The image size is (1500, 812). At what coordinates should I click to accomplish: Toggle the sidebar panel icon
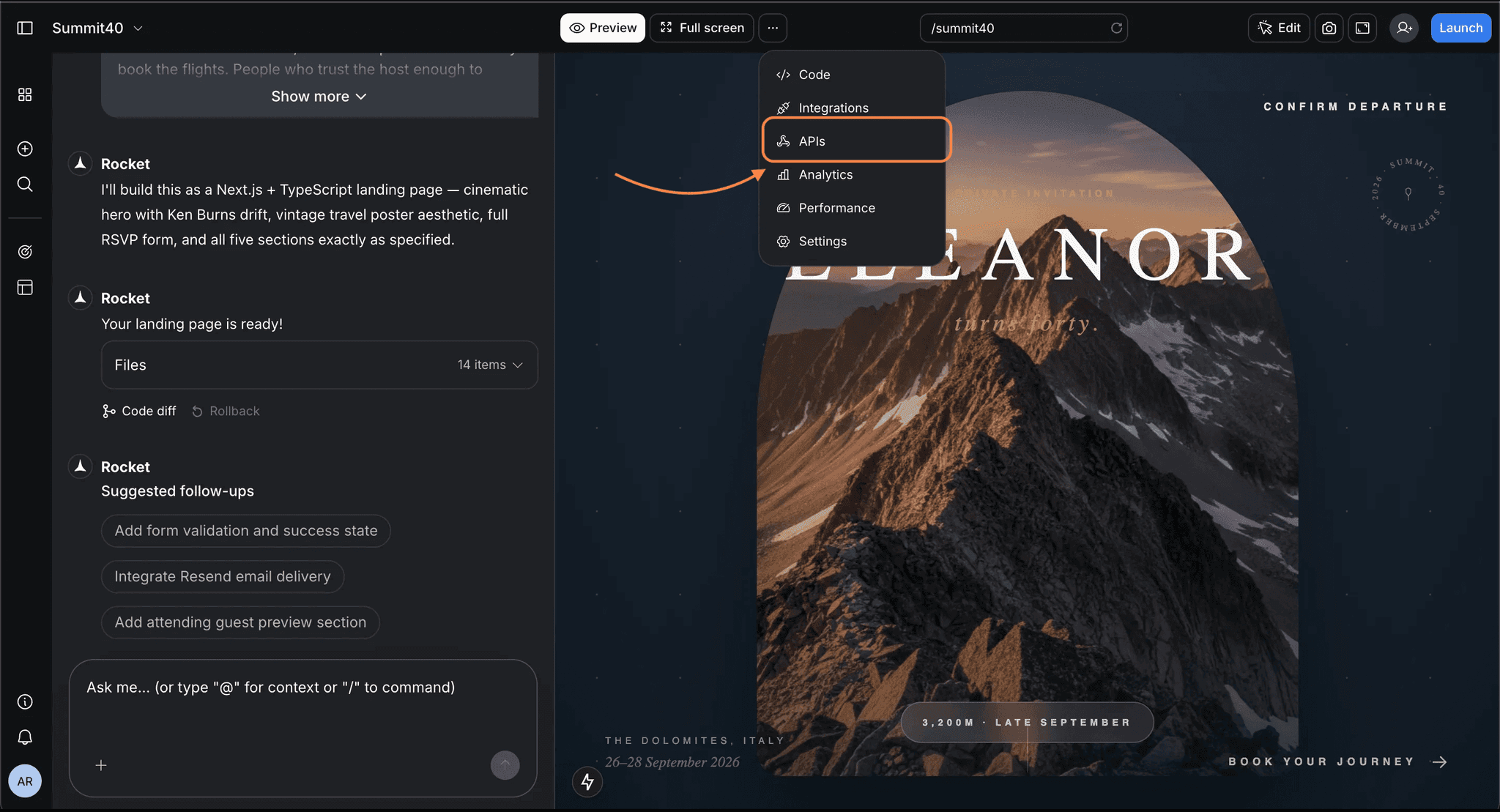click(x=25, y=28)
